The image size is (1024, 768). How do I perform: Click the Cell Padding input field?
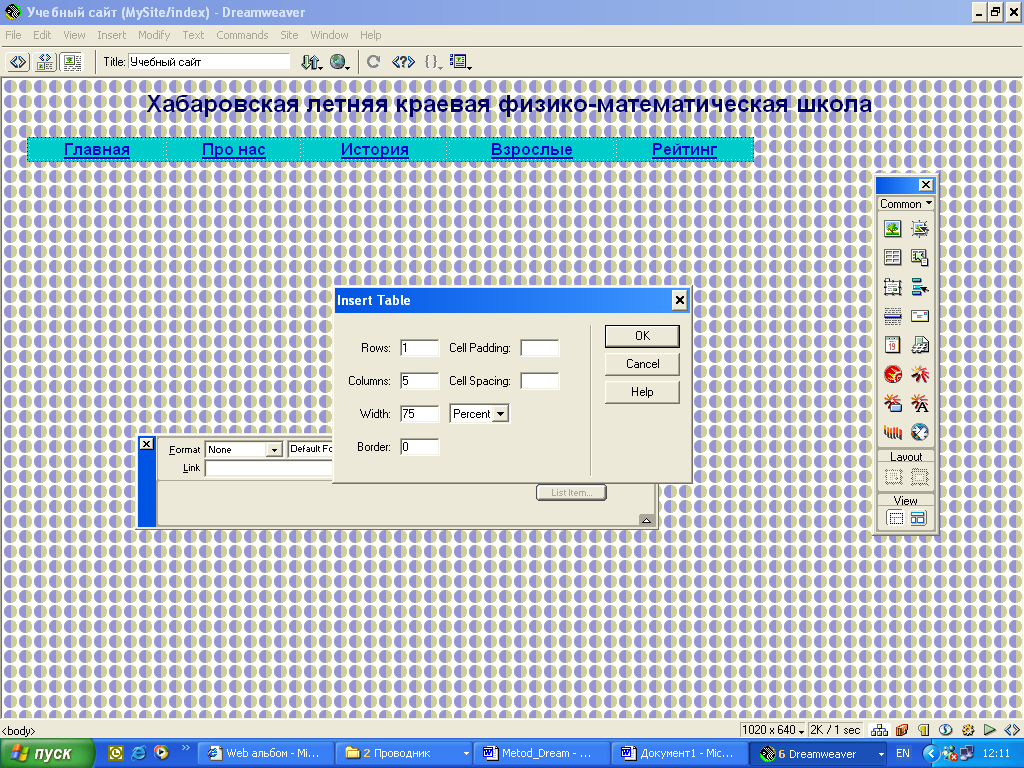(x=539, y=348)
